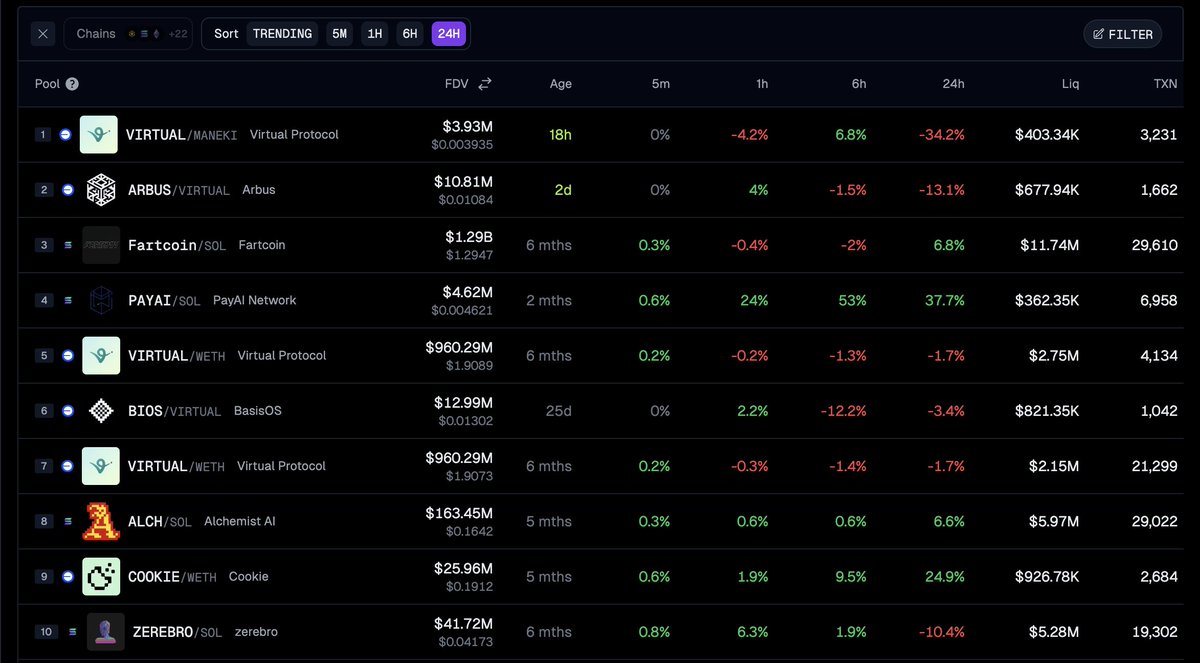This screenshot has height=663, width=1200.
Task: Click the COOKIE token logo
Action: 101,576
